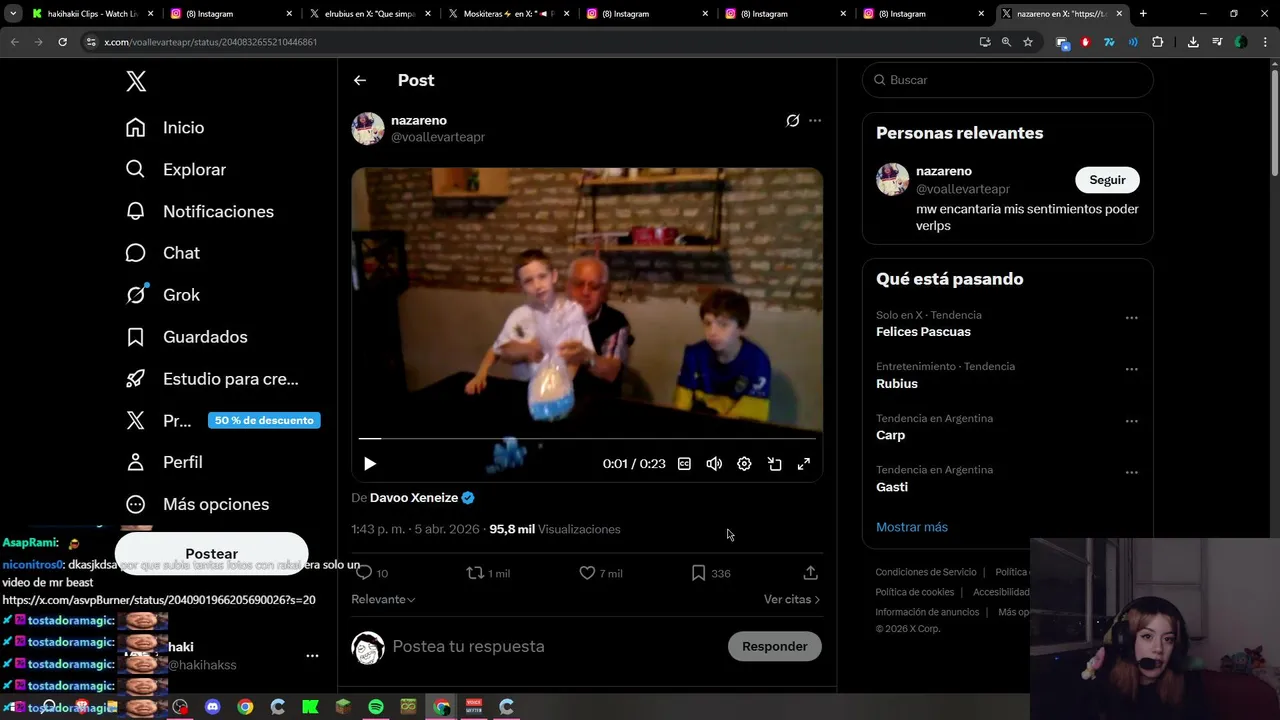Reload the page
The width and height of the screenshot is (1280, 720).
pyautogui.click(x=62, y=42)
